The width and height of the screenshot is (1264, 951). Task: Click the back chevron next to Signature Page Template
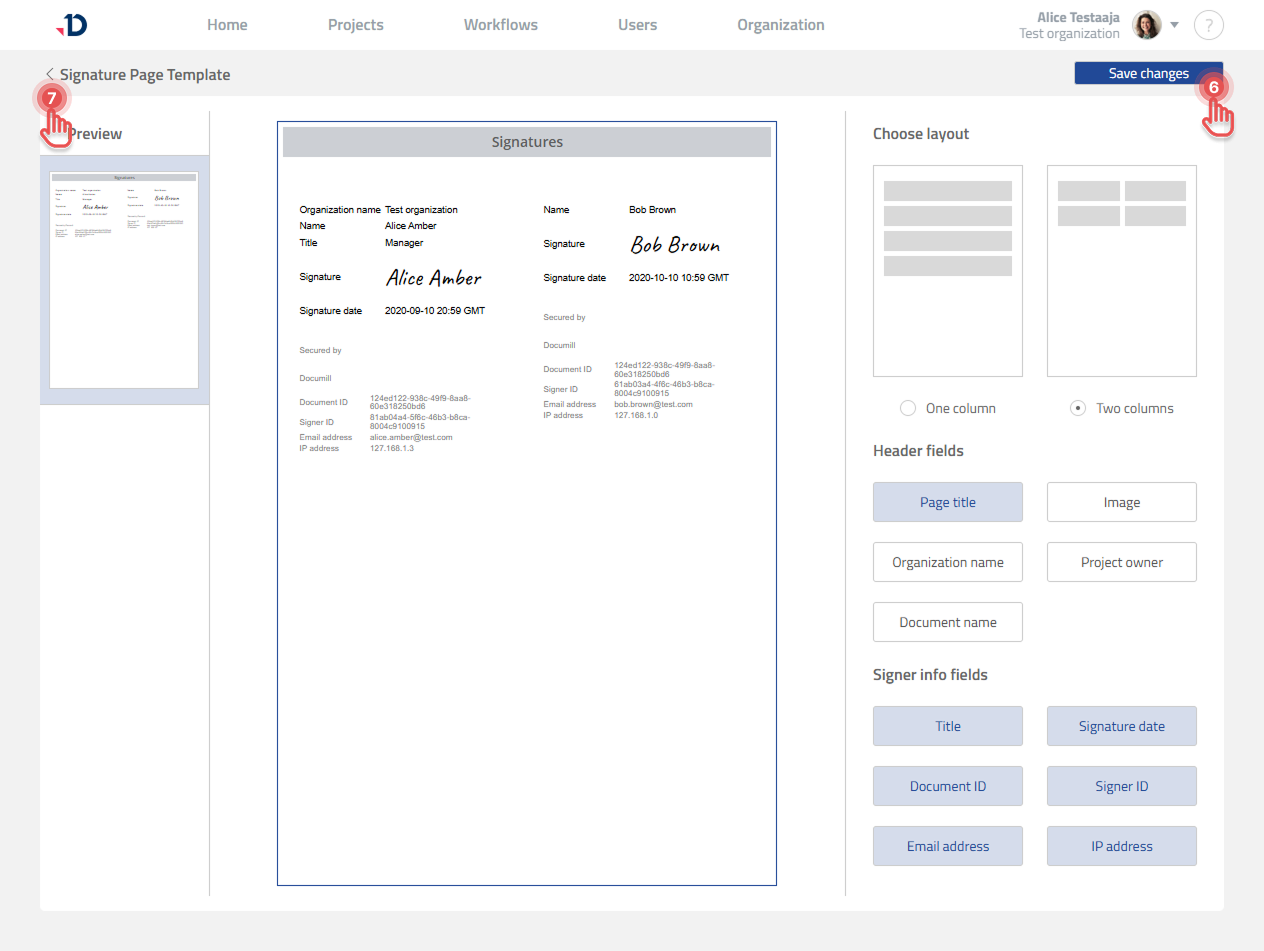[x=49, y=74]
